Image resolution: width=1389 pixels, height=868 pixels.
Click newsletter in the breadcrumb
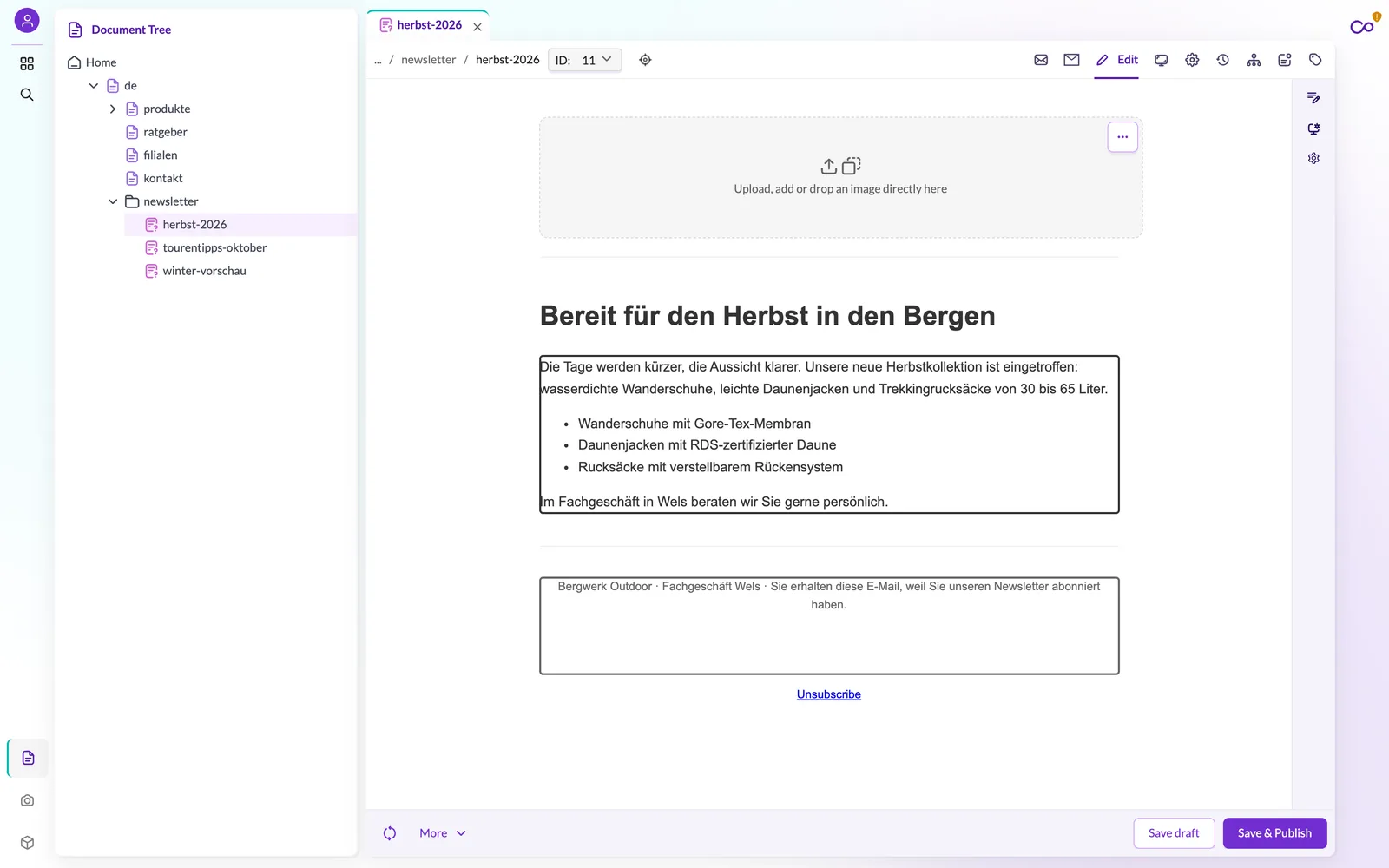coord(428,60)
